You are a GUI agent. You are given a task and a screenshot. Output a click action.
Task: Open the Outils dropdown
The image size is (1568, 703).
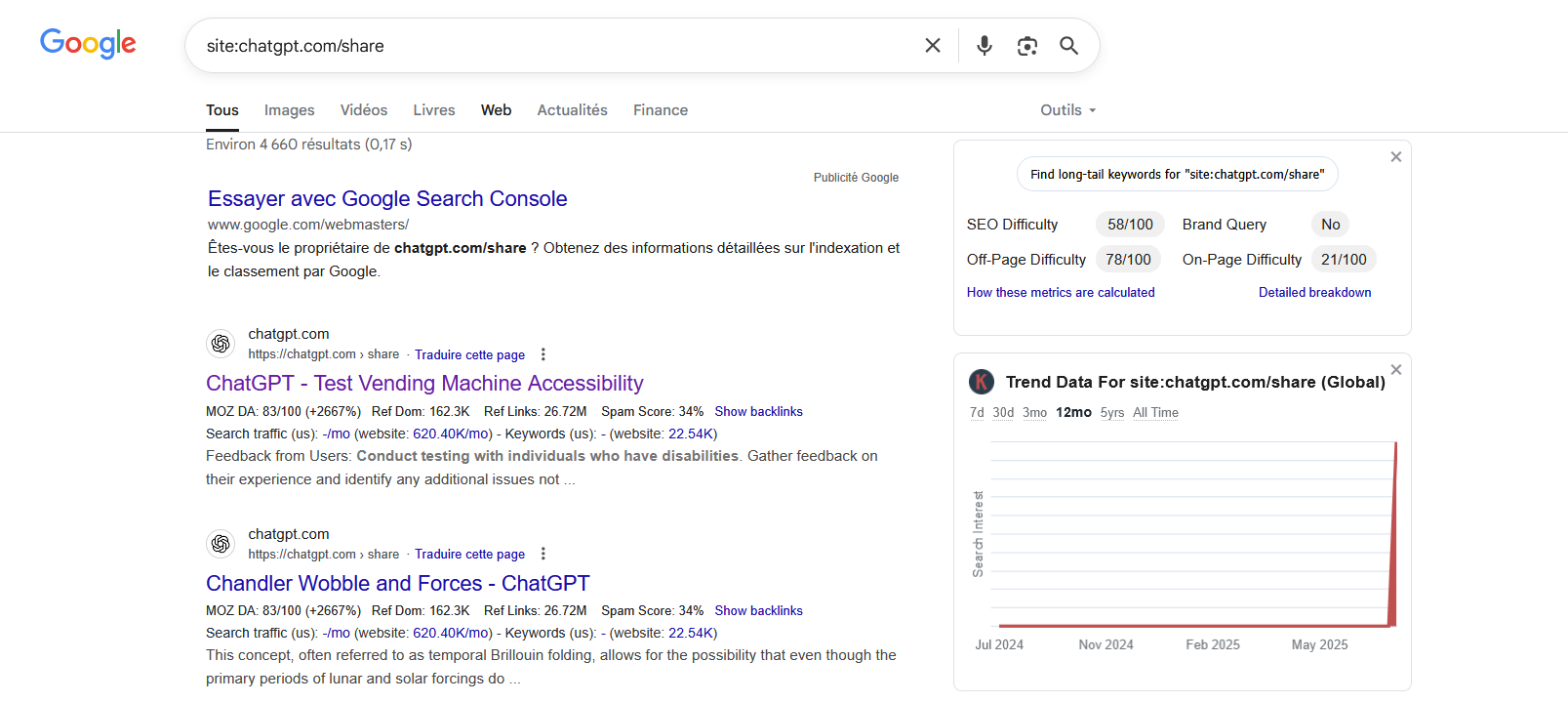pos(1068,110)
